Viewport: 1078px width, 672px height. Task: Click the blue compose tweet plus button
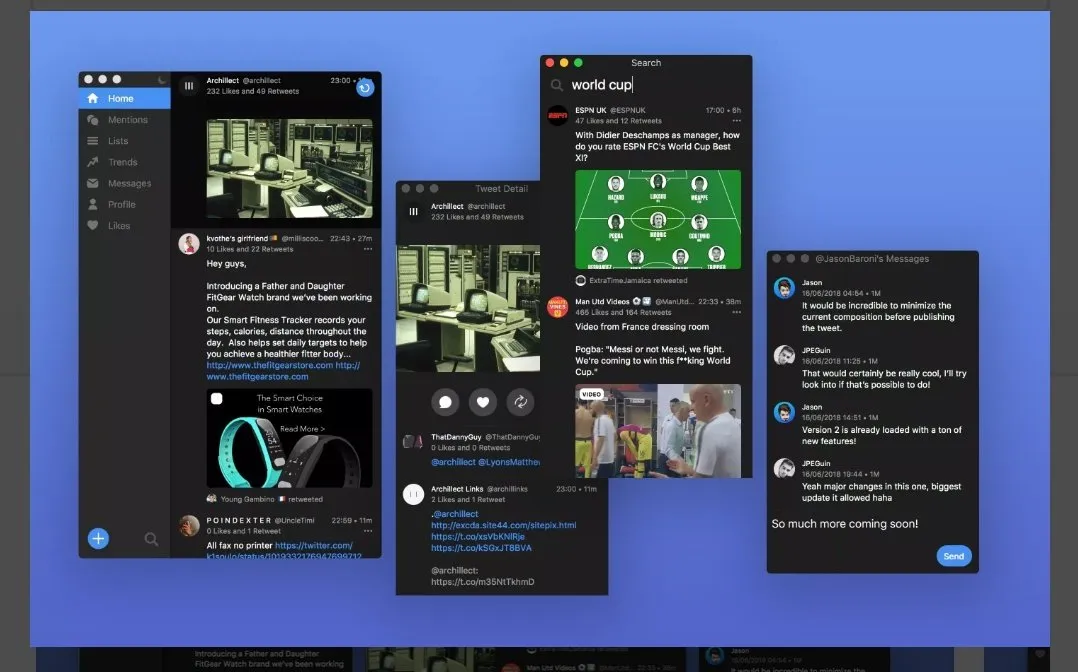tap(98, 539)
